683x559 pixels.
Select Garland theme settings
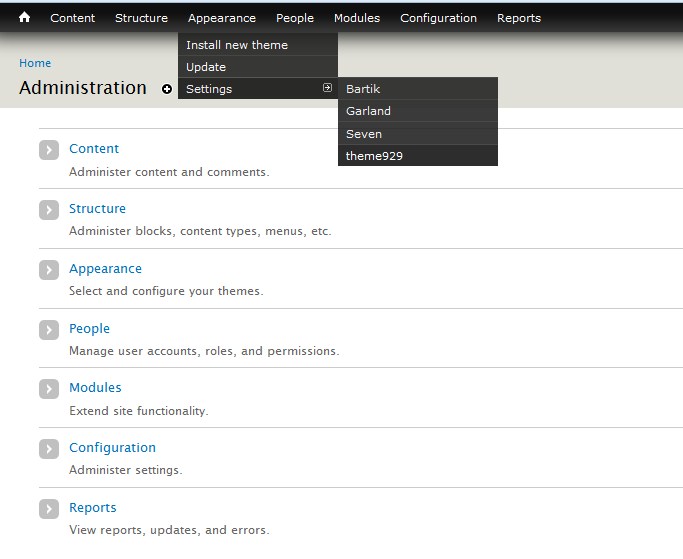(418, 111)
